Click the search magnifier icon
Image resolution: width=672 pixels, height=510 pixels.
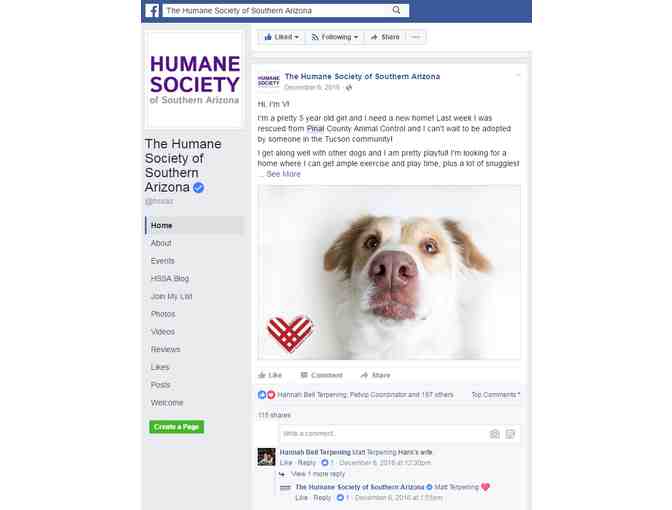tap(396, 10)
